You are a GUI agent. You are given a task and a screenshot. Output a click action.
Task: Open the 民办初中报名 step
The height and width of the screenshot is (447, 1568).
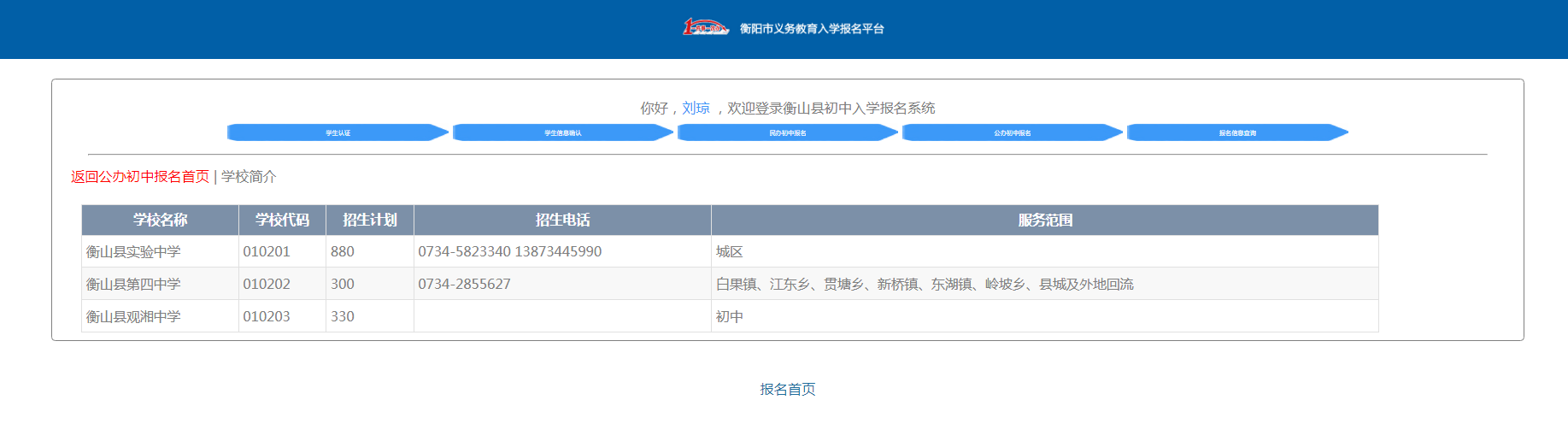[x=787, y=132]
